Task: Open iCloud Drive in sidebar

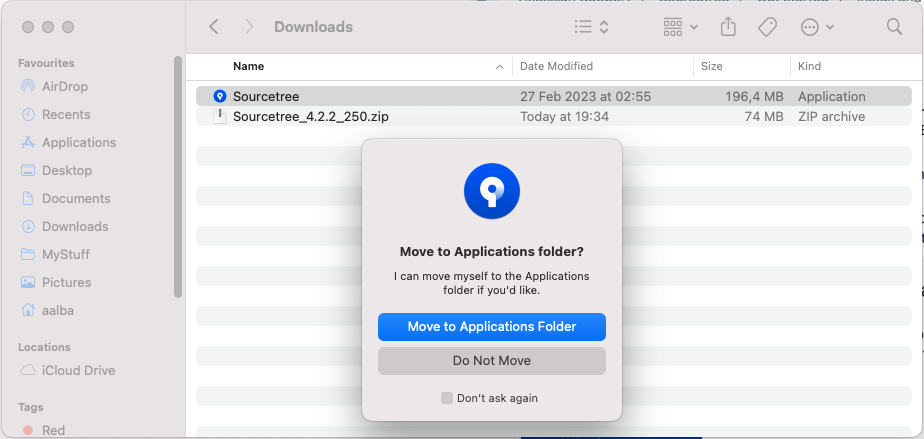Action: [78, 371]
